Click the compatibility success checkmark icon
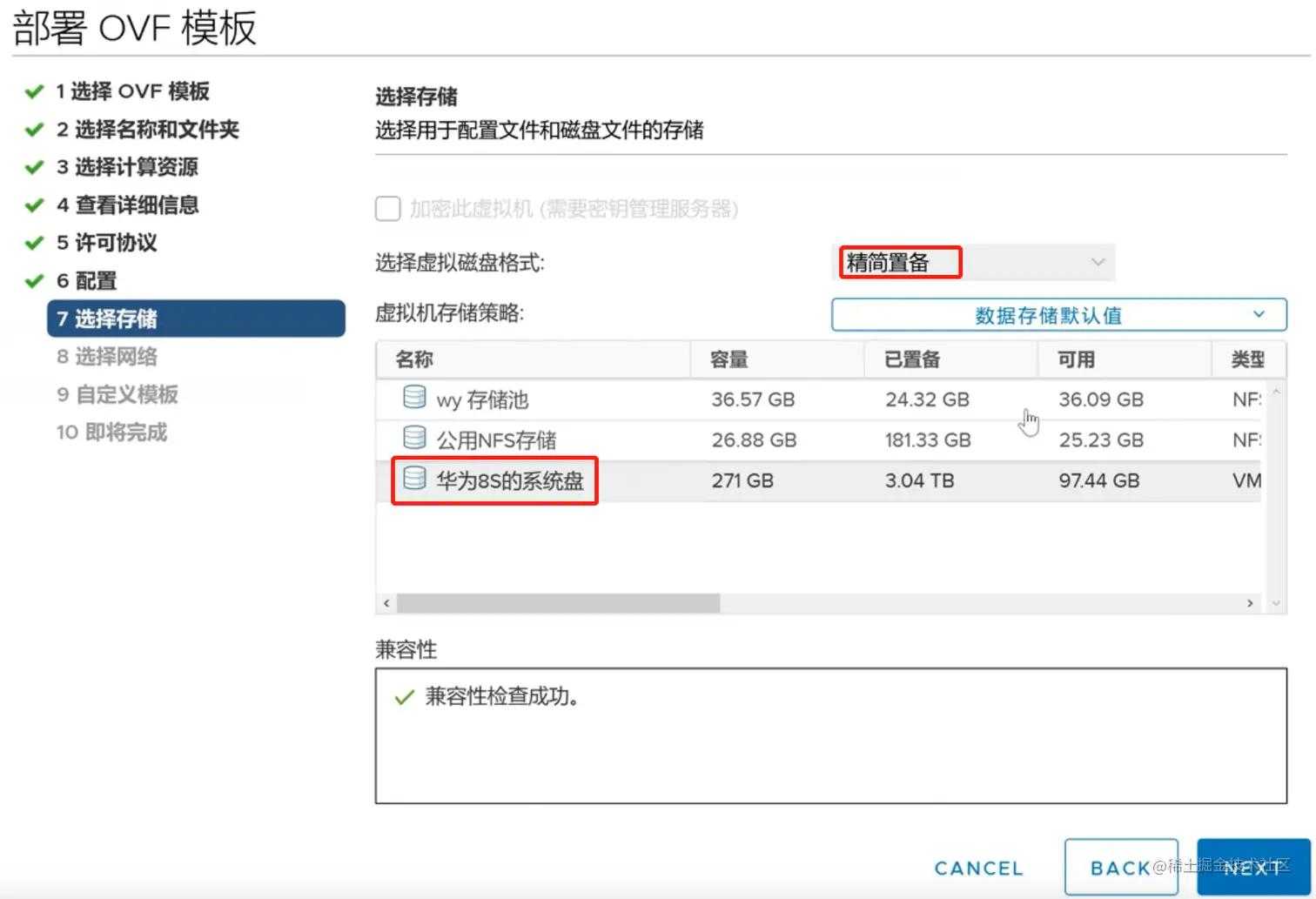1316x899 pixels. point(404,697)
